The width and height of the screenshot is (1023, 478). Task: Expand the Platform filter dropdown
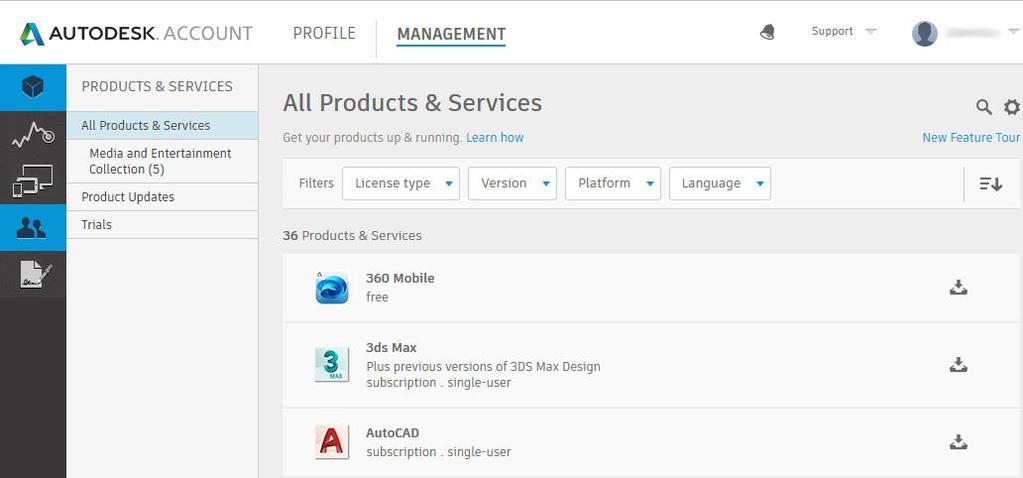point(613,183)
